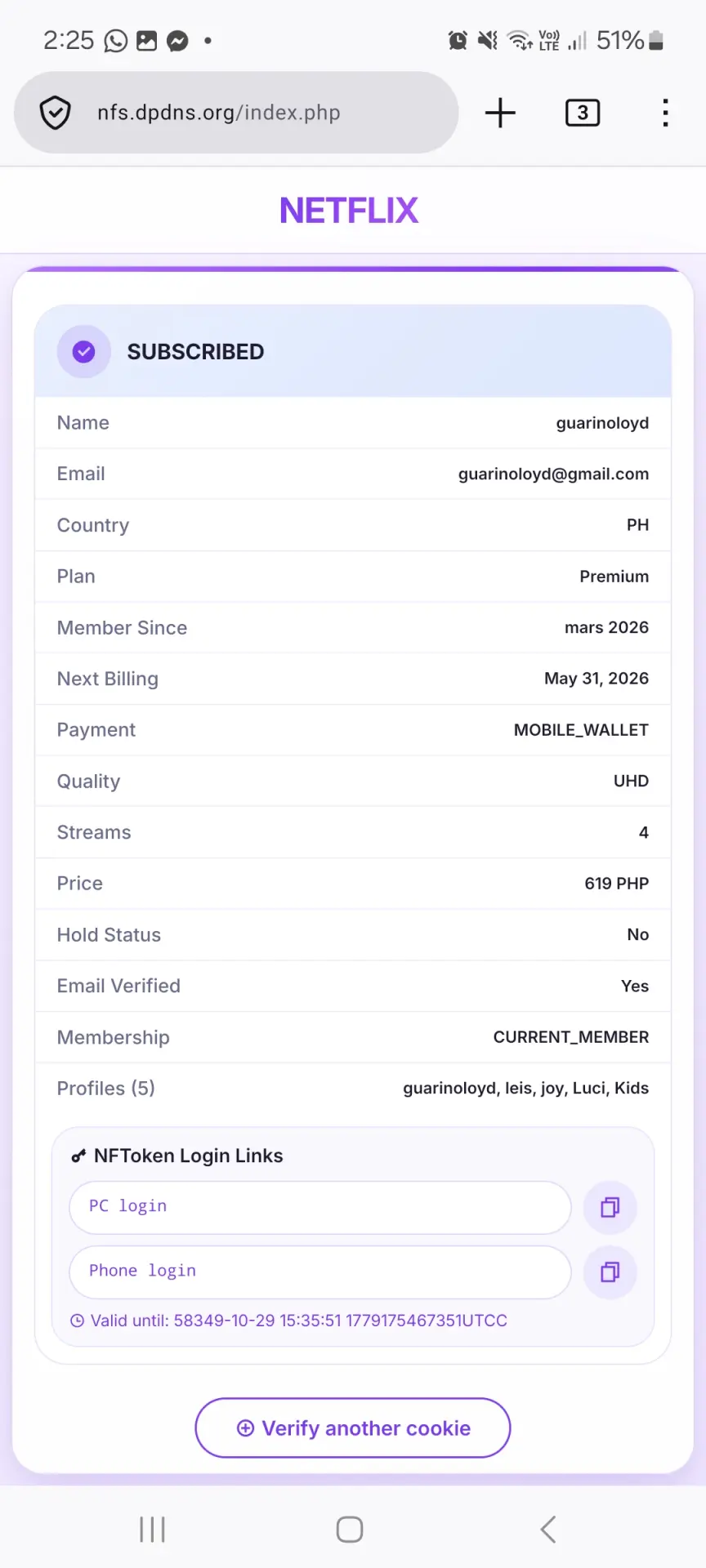The width and height of the screenshot is (706, 1568).
Task: Tap the NETFLIX title heading
Action: [349, 211]
